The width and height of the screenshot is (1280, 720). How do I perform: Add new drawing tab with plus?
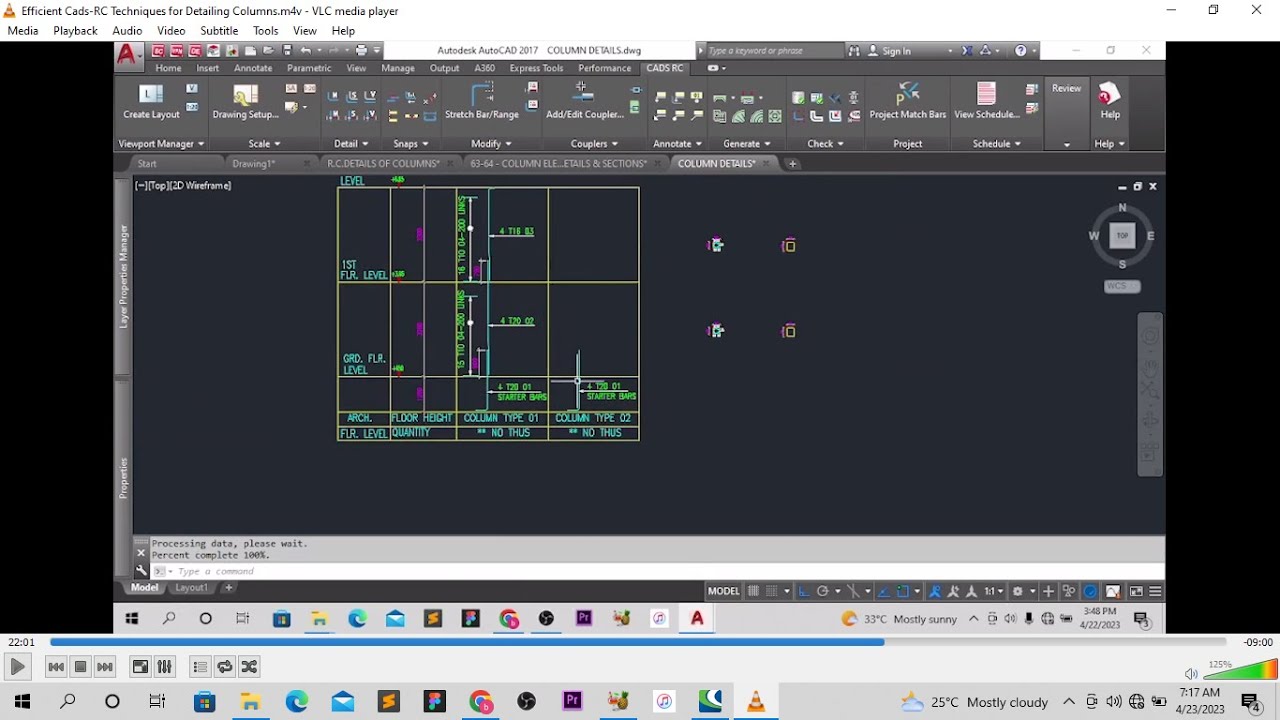[793, 163]
